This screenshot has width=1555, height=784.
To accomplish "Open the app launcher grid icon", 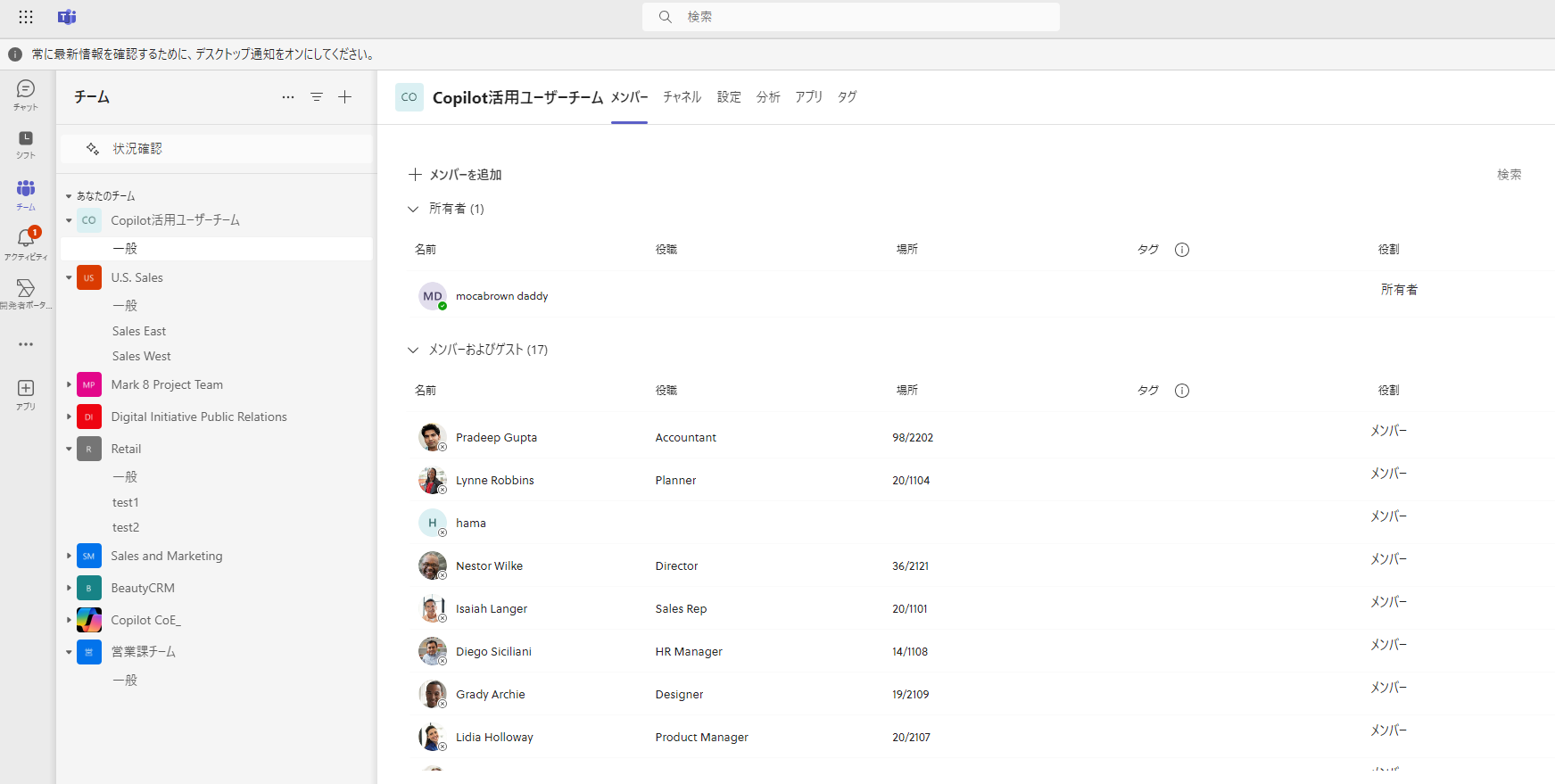I will click(26, 17).
